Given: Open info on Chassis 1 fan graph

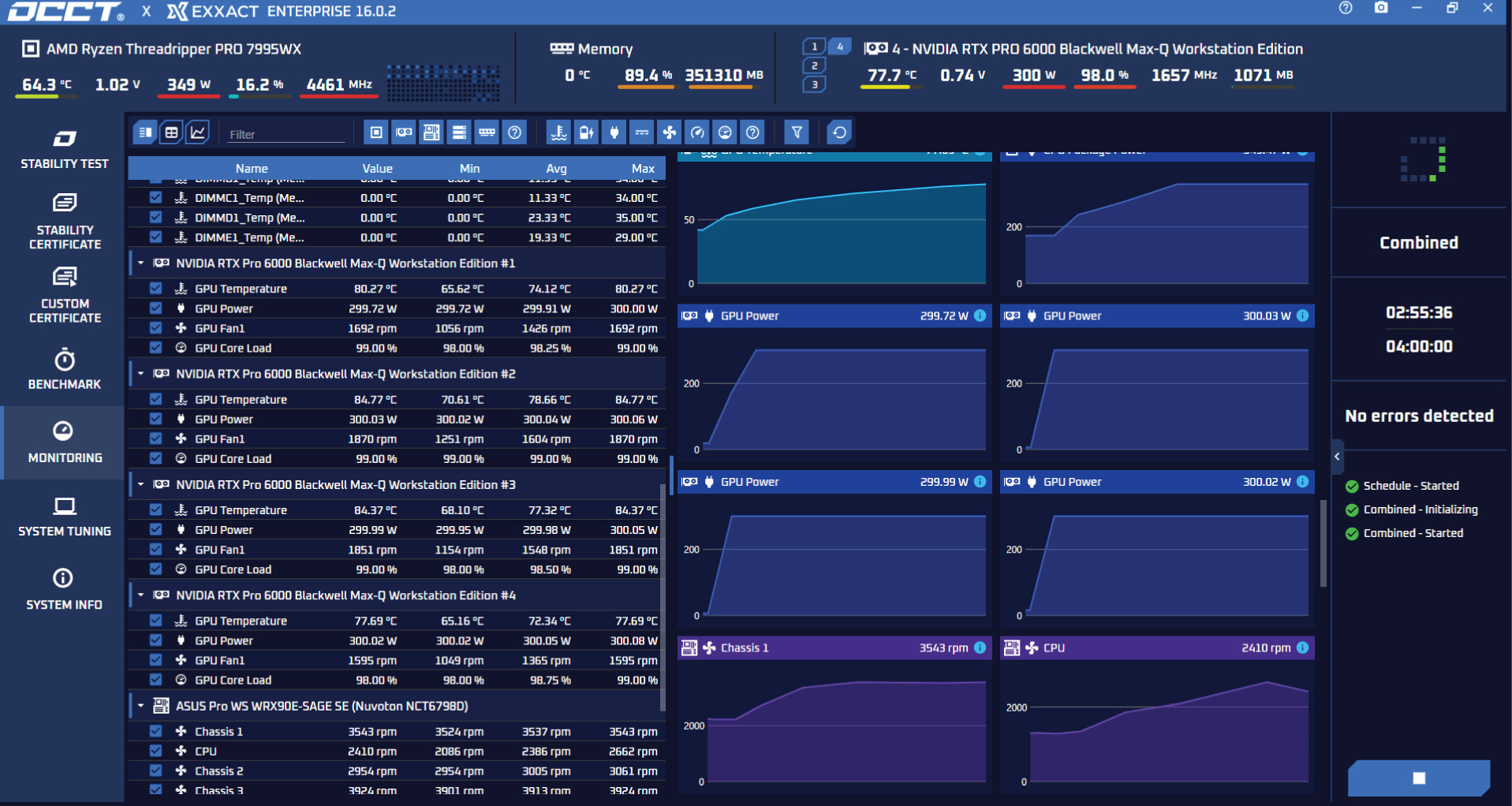Looking at the screenshot, I should [980, 647].
